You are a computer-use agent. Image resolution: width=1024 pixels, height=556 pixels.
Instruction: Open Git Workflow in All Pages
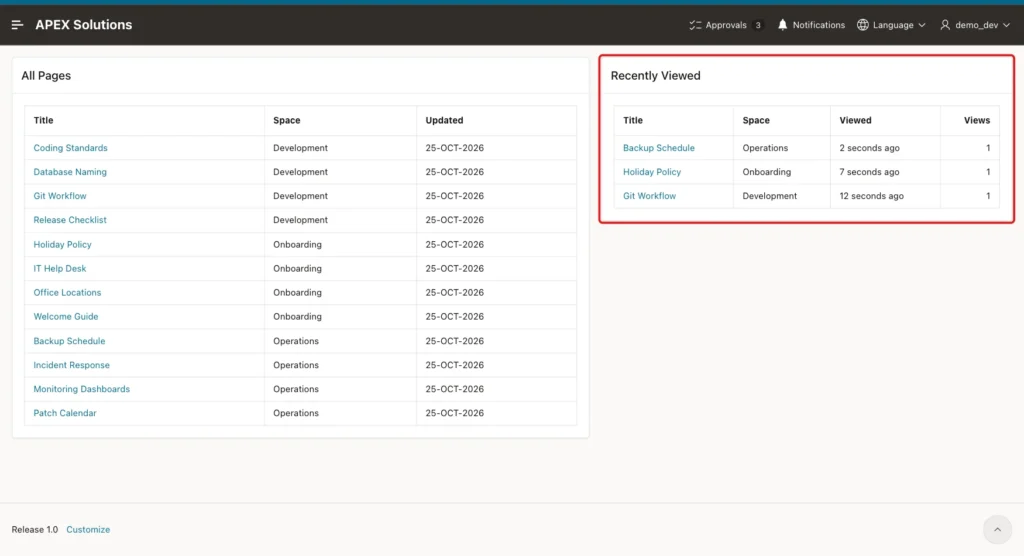coord(60,196)
